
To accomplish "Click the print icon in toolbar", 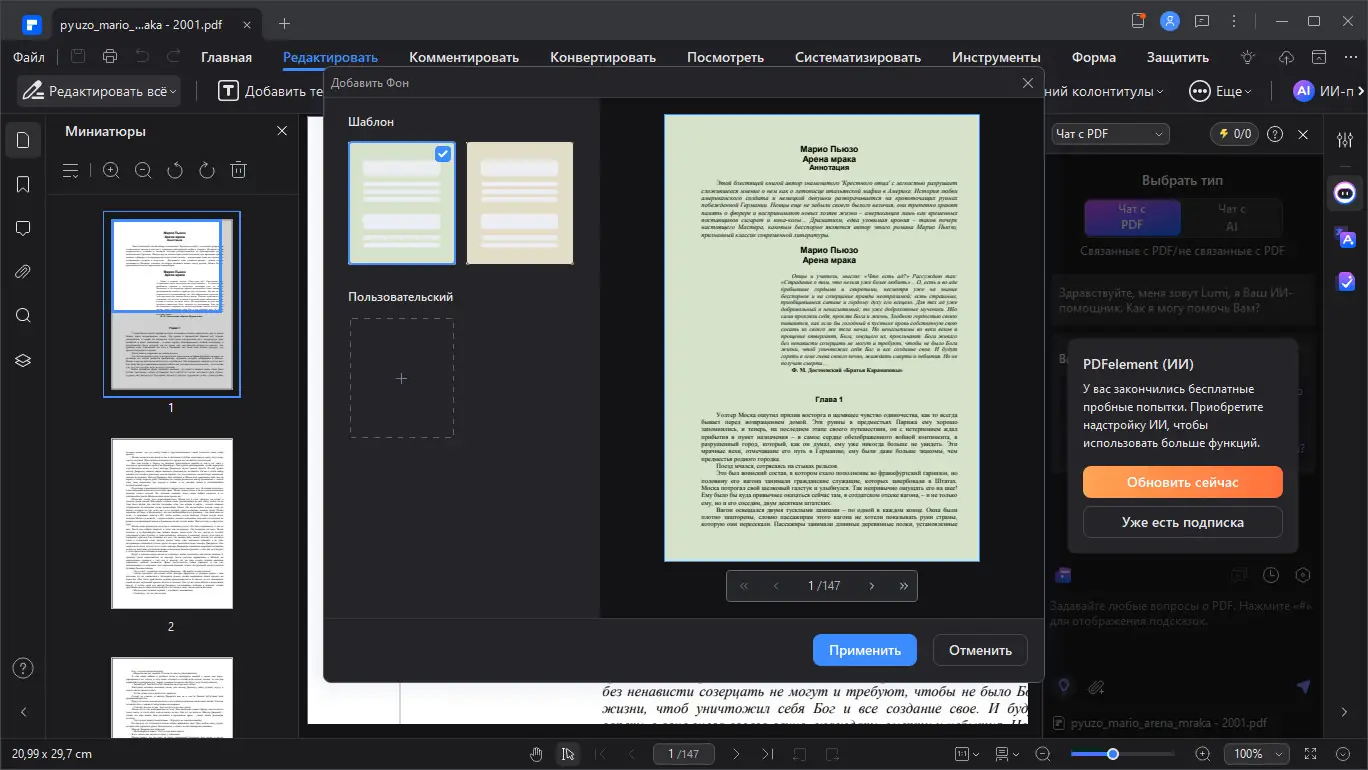I will (x=110, y=57).
